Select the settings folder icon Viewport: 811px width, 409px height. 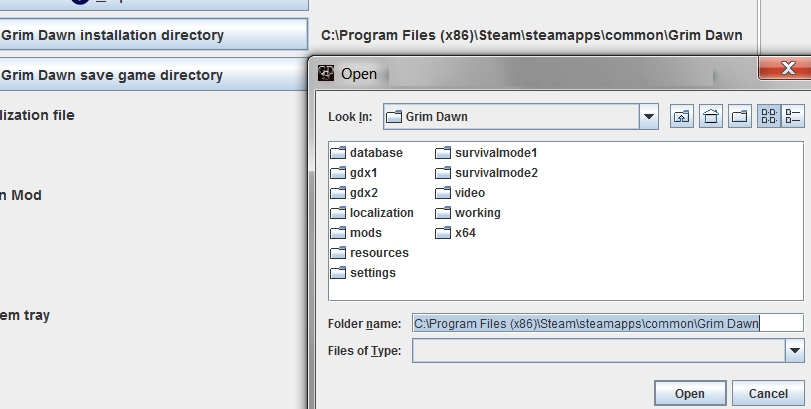coord(338,272)
